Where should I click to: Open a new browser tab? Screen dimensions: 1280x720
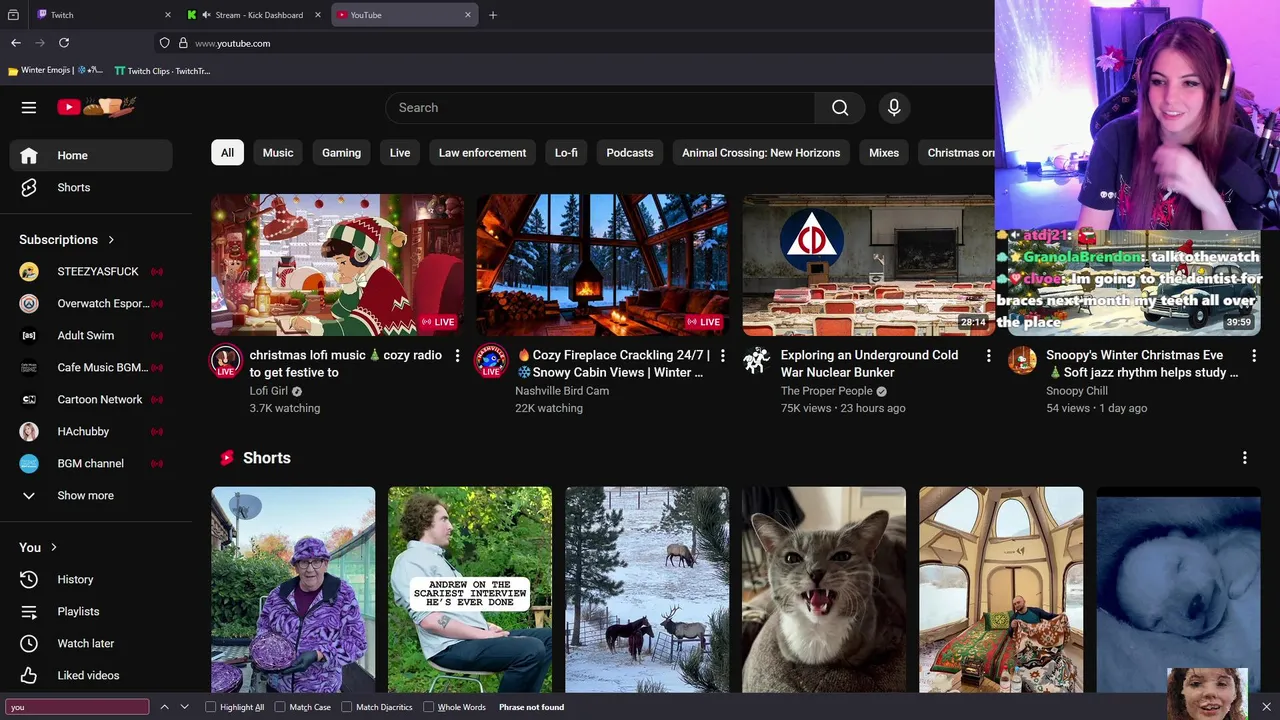point(493,15)
